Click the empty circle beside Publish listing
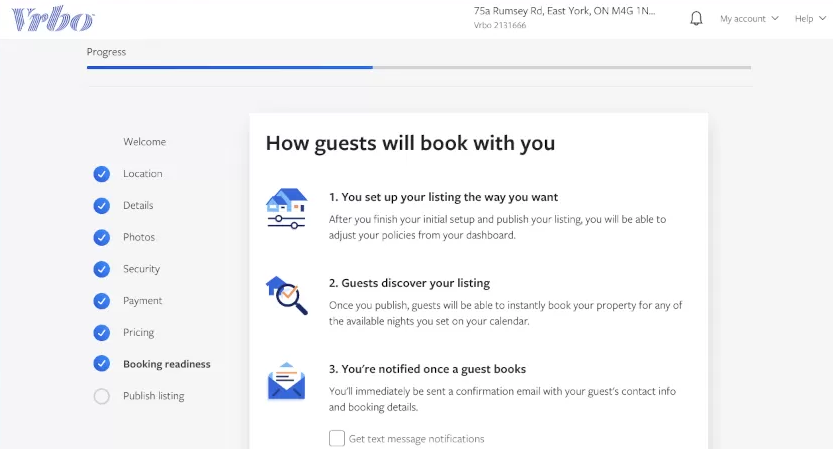This screenshot has height=449, width=833. tap(101, 396)
